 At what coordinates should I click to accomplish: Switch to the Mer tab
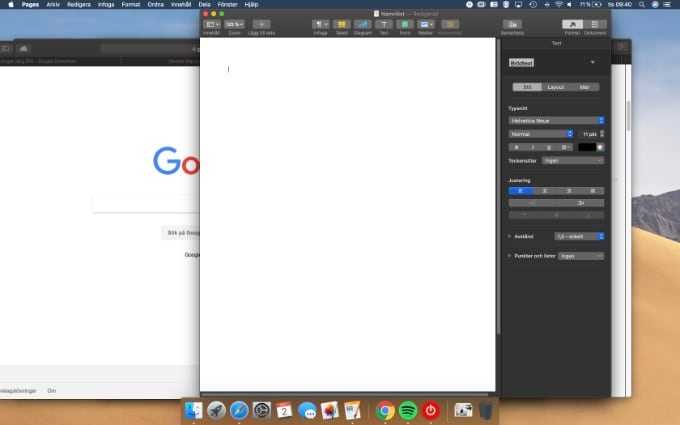pos(585,87)
